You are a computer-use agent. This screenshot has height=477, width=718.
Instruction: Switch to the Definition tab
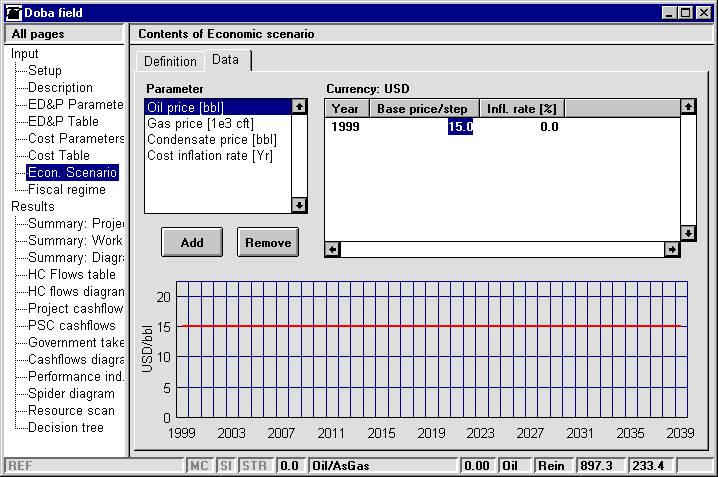170,61
